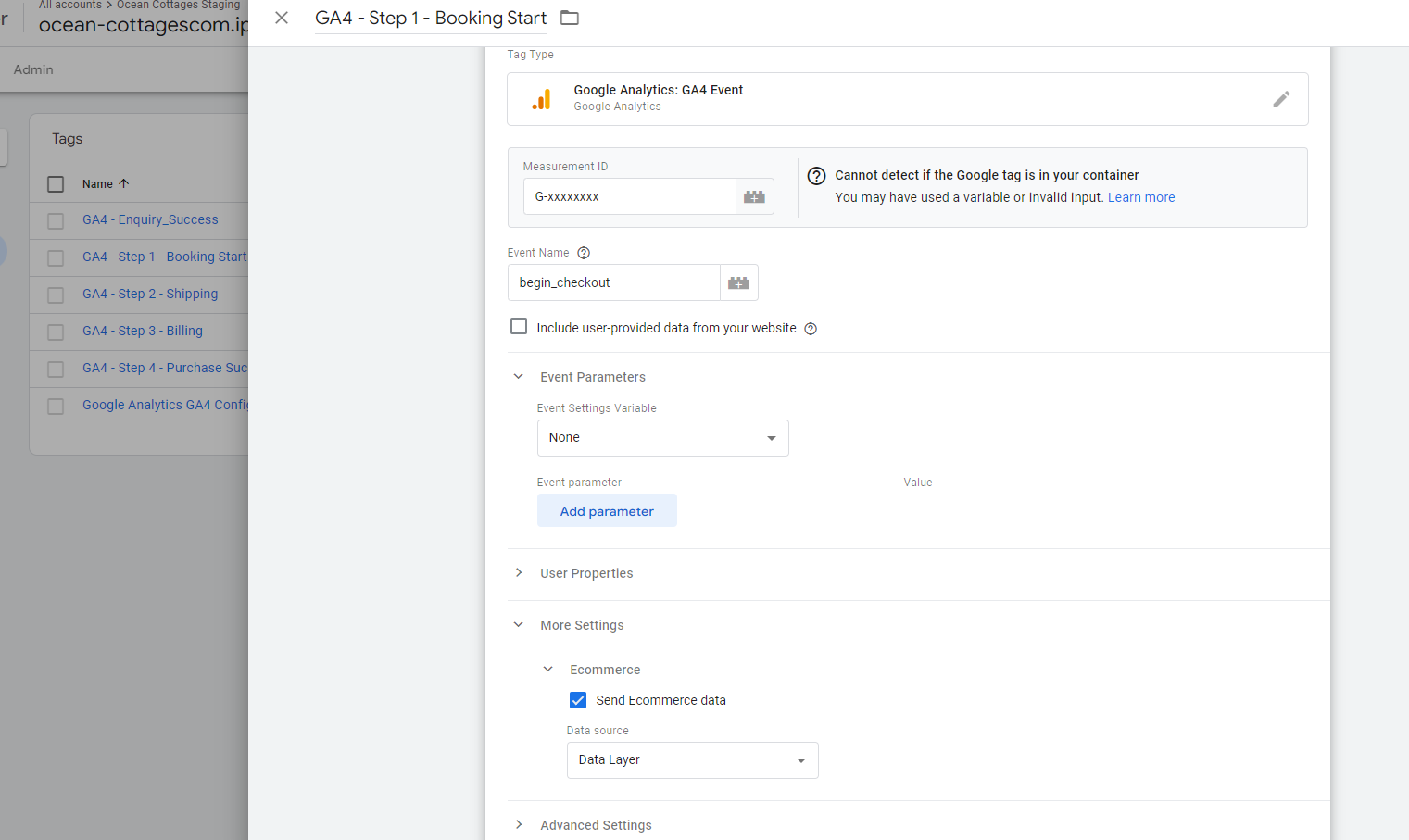Viewport: 1409px width, 840px height.
Task: Click the sort arrow next to the Name column
Action: [124, 183]
